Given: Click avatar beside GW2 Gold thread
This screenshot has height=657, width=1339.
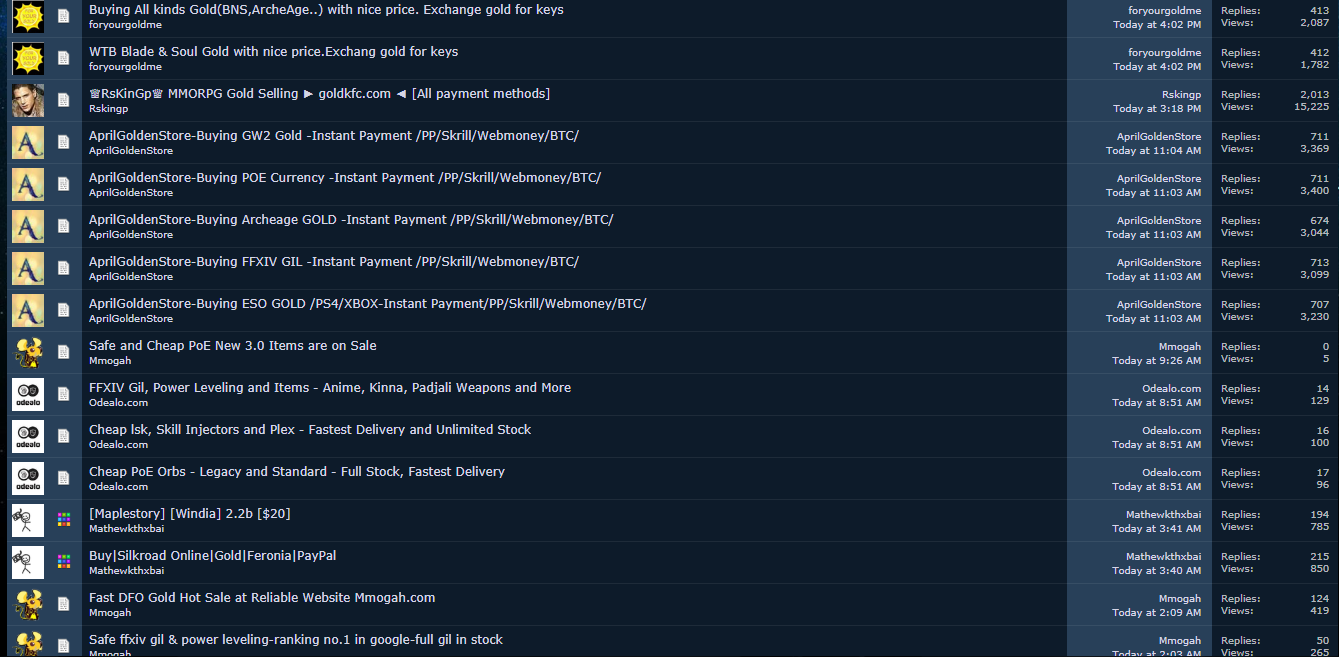Looking at the screenshot, I should pyautogui.click(x=28, y=143).
